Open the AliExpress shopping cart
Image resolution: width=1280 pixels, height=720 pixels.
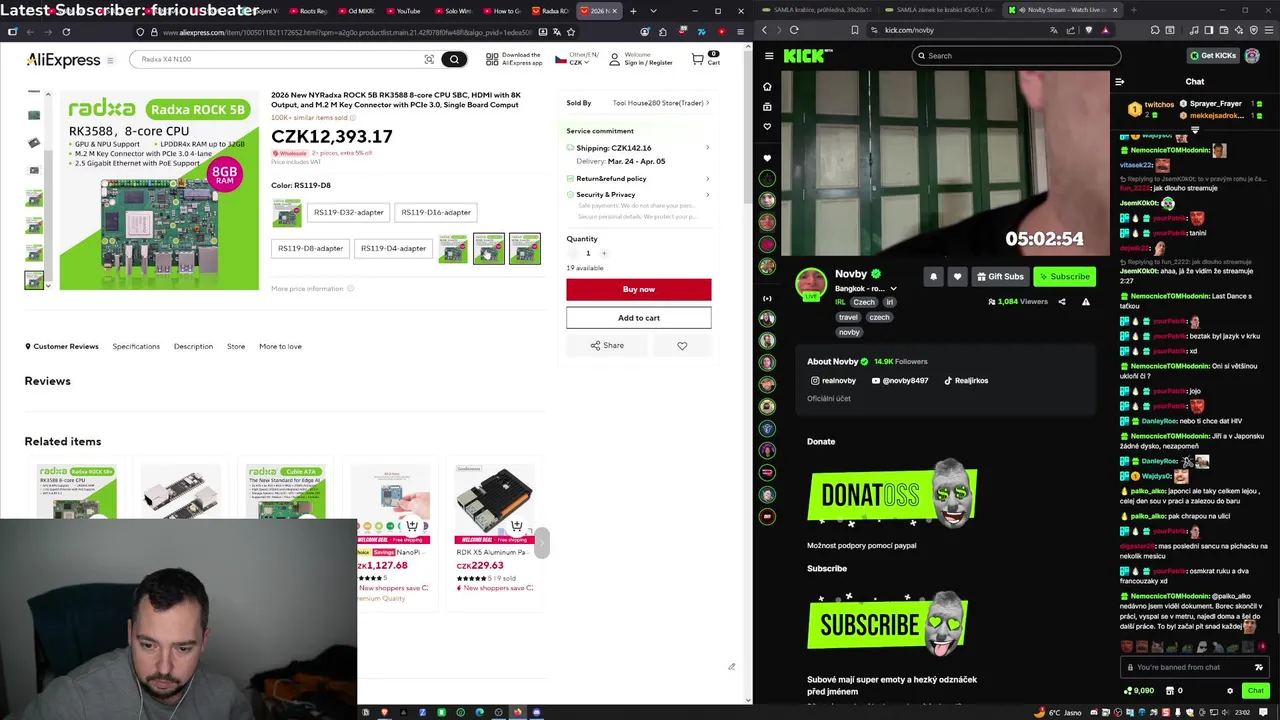pyautogui.click(x=705, y=59)
